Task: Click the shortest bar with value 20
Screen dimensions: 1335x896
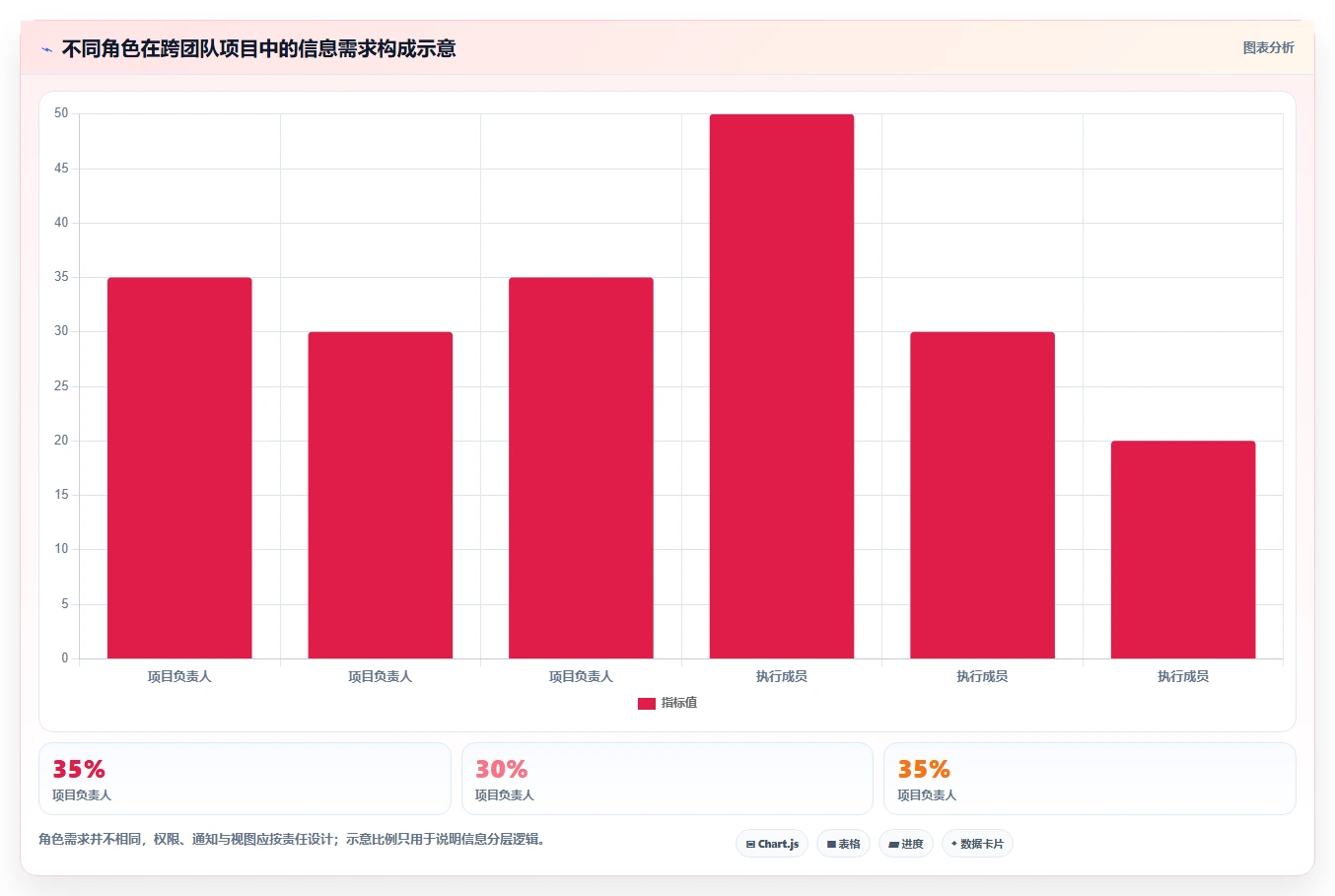Action: (1183, 549)
